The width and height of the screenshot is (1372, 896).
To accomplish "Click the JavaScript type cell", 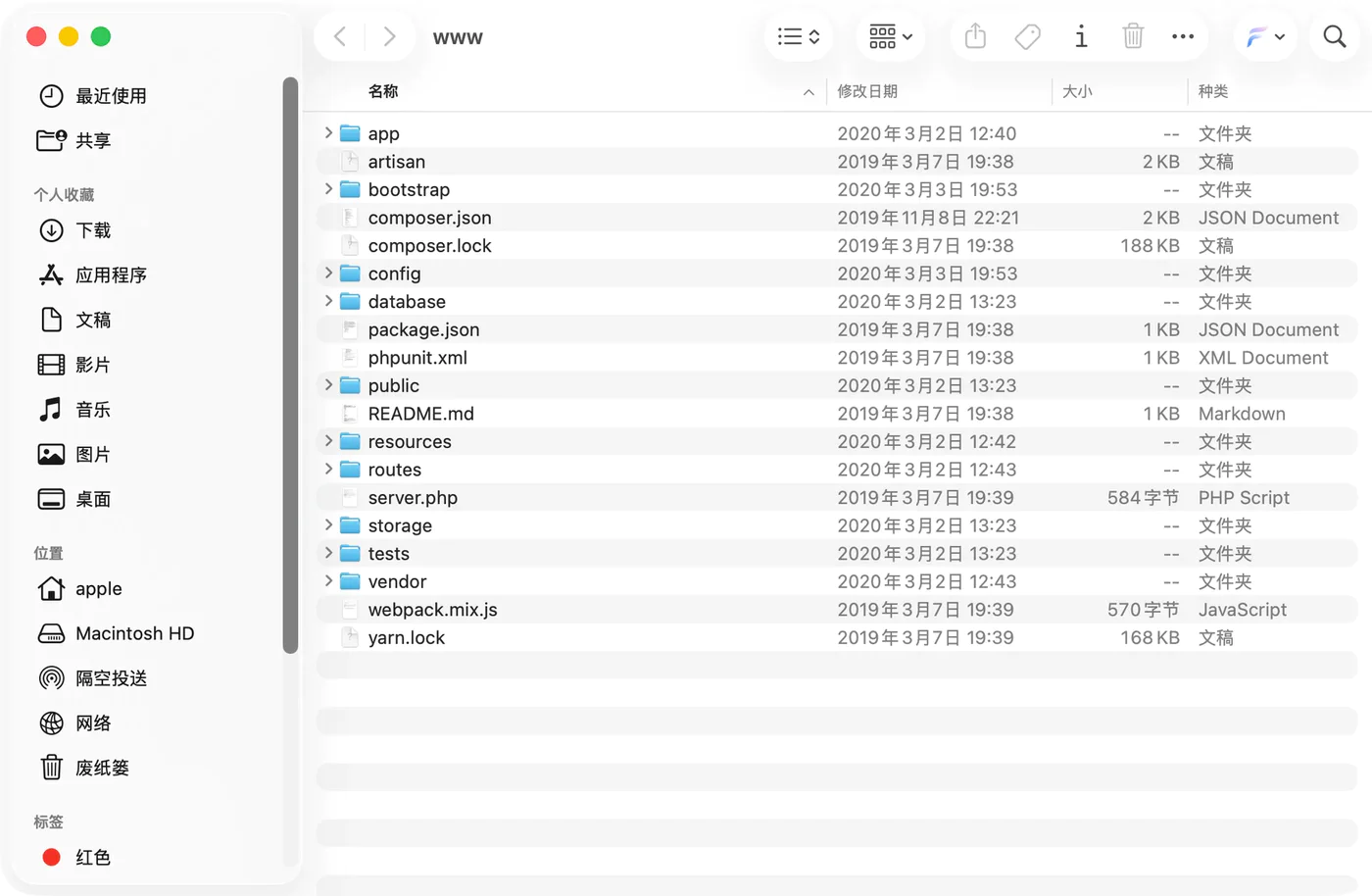I will click(1243, 610).
